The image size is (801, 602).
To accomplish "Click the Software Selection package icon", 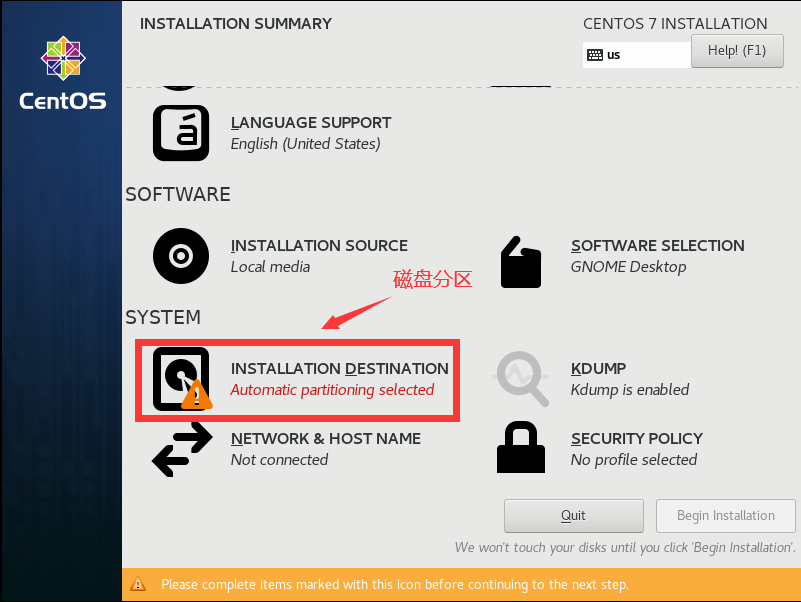I will pos(520,261).
